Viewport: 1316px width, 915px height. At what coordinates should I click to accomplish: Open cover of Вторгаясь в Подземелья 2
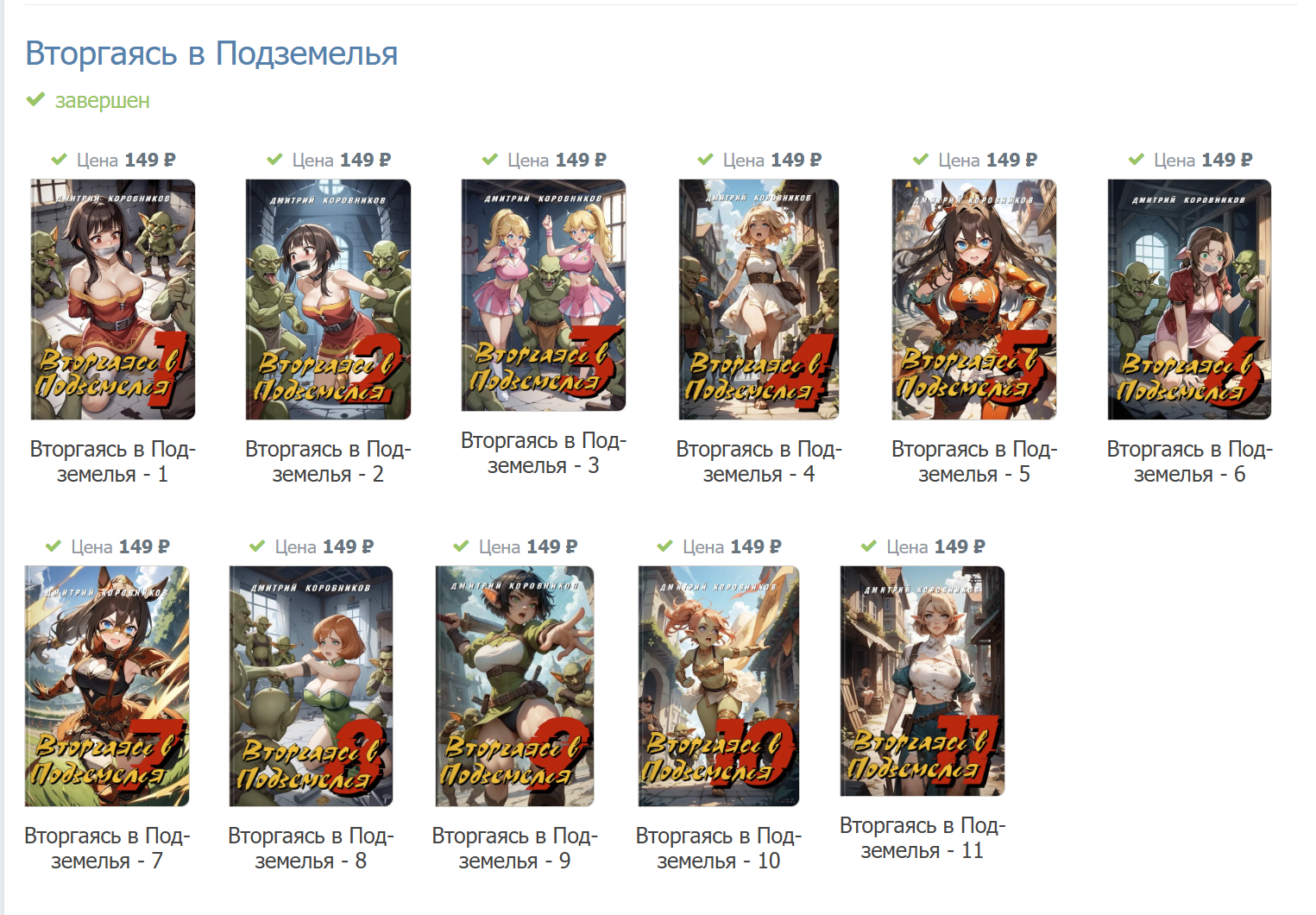point(328,300)
